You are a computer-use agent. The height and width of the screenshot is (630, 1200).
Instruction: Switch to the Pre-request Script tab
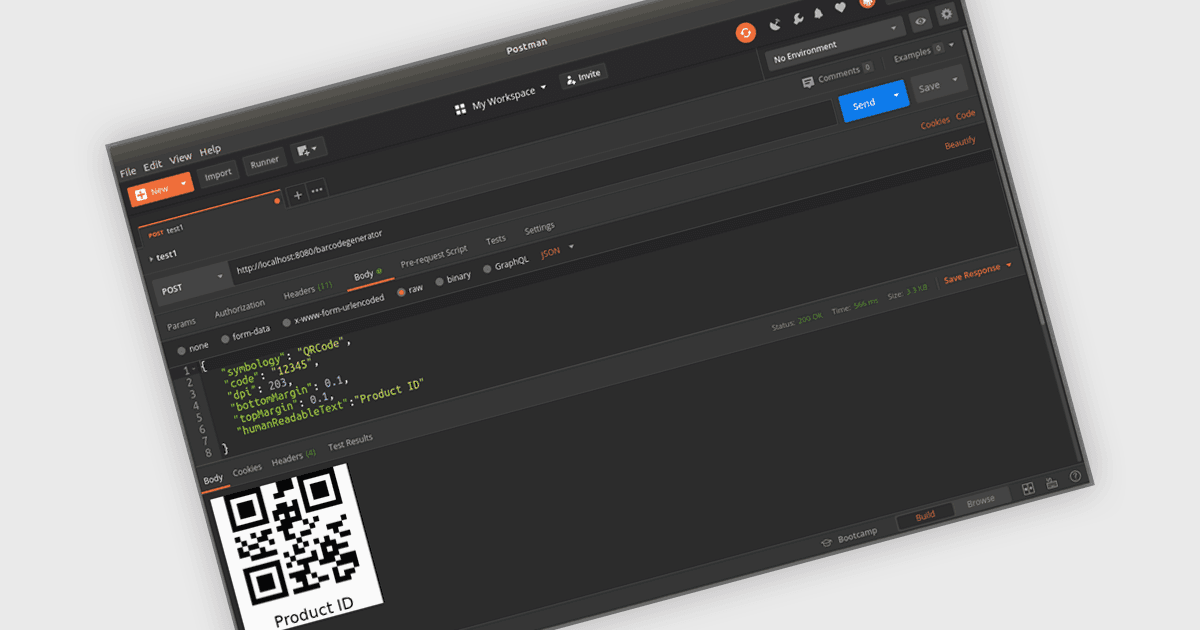434,257
